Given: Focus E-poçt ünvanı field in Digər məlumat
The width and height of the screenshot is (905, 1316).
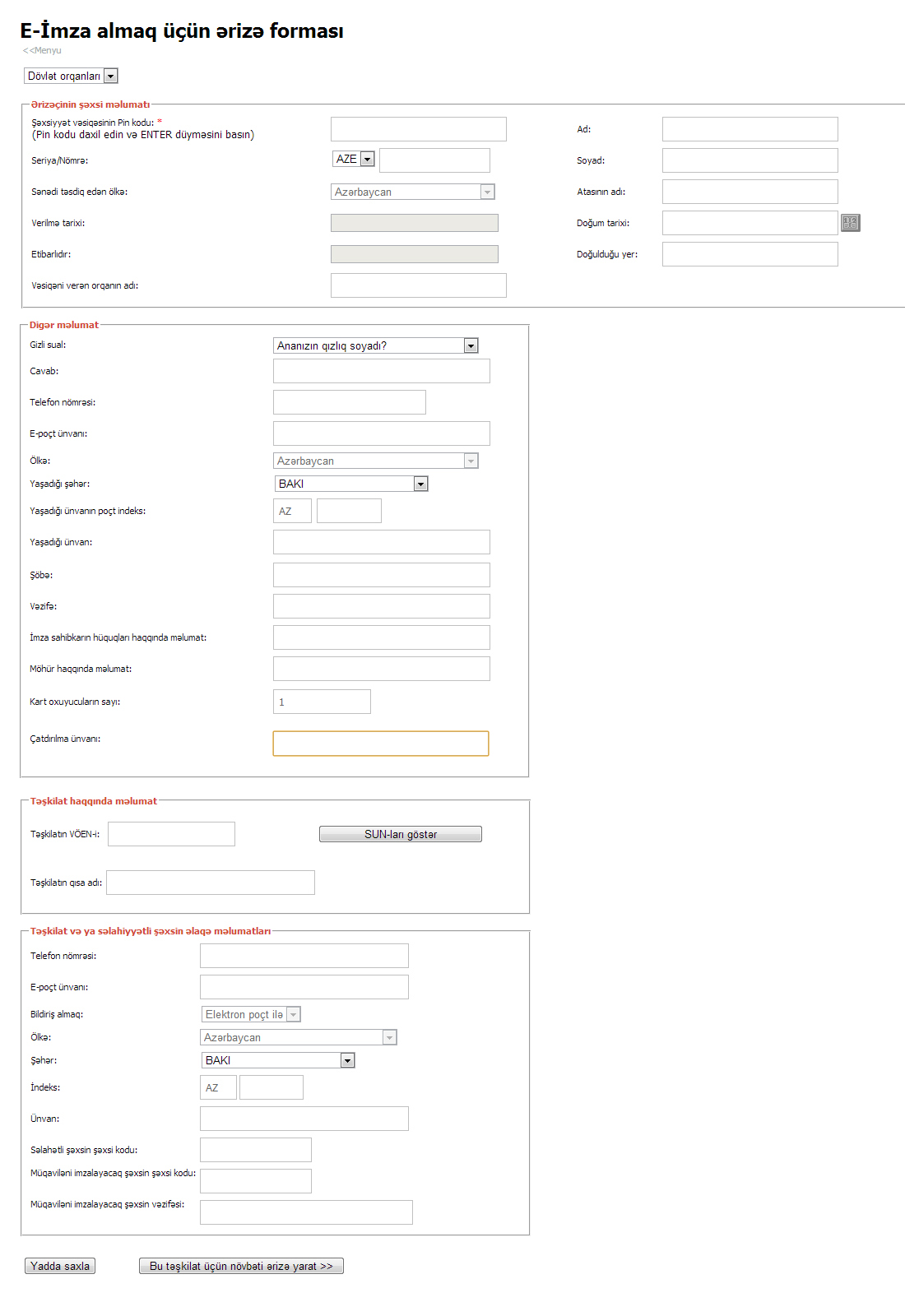Looking at the screenshot, I should [x=382, y=433].
